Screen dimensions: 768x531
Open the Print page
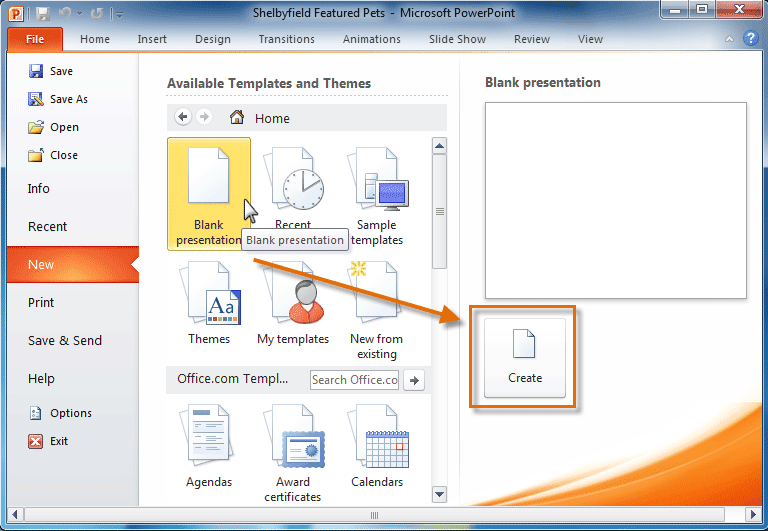point(41,302)
